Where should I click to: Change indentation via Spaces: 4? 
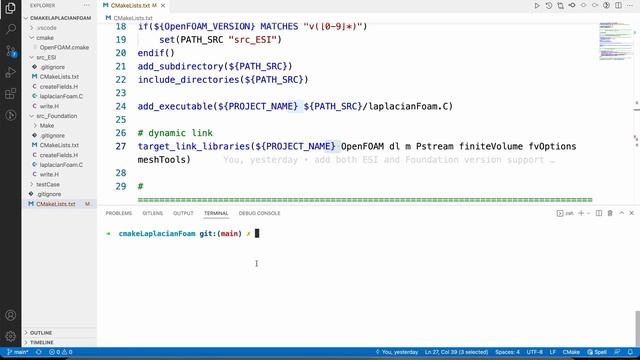(x=507, y=352)
